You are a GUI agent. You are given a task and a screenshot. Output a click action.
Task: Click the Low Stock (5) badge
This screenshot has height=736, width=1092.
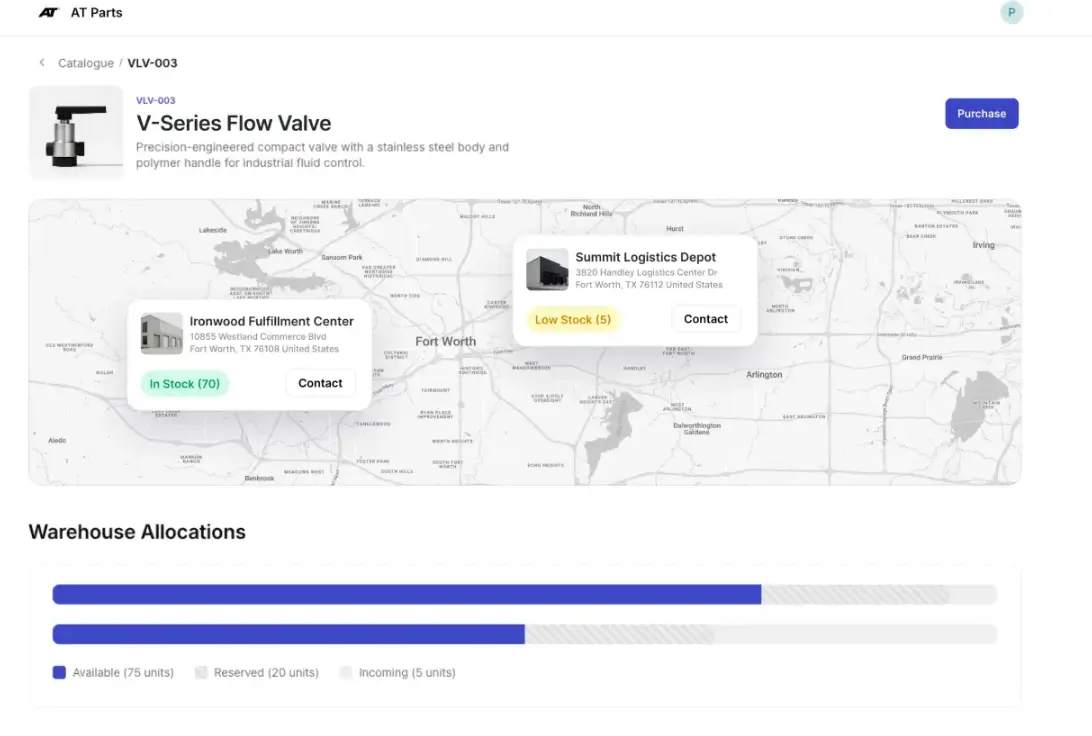click(x=572, y=320)
